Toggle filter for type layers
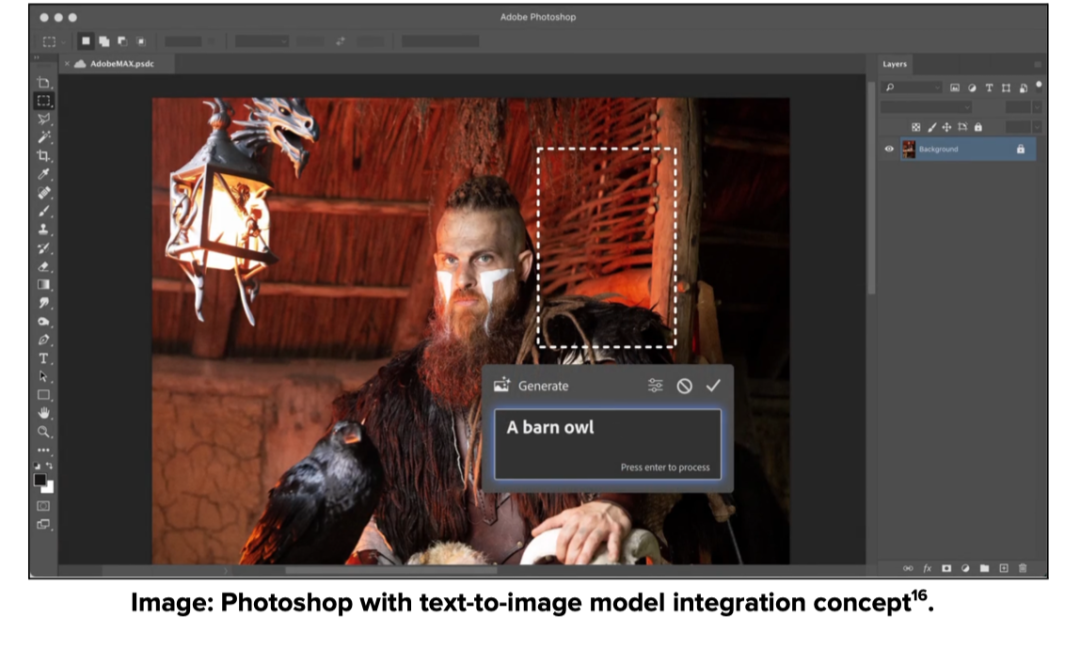Image resolution: width=1080 pixels, height=649 pixels. pyautogui.click(x=989, y=87)
